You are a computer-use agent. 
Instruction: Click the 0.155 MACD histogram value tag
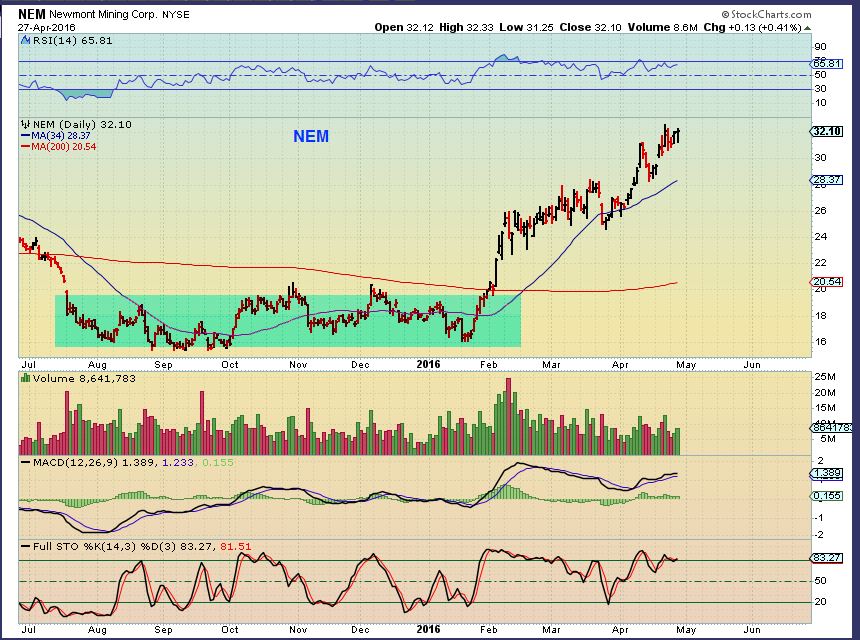click(x=827, y=496)
